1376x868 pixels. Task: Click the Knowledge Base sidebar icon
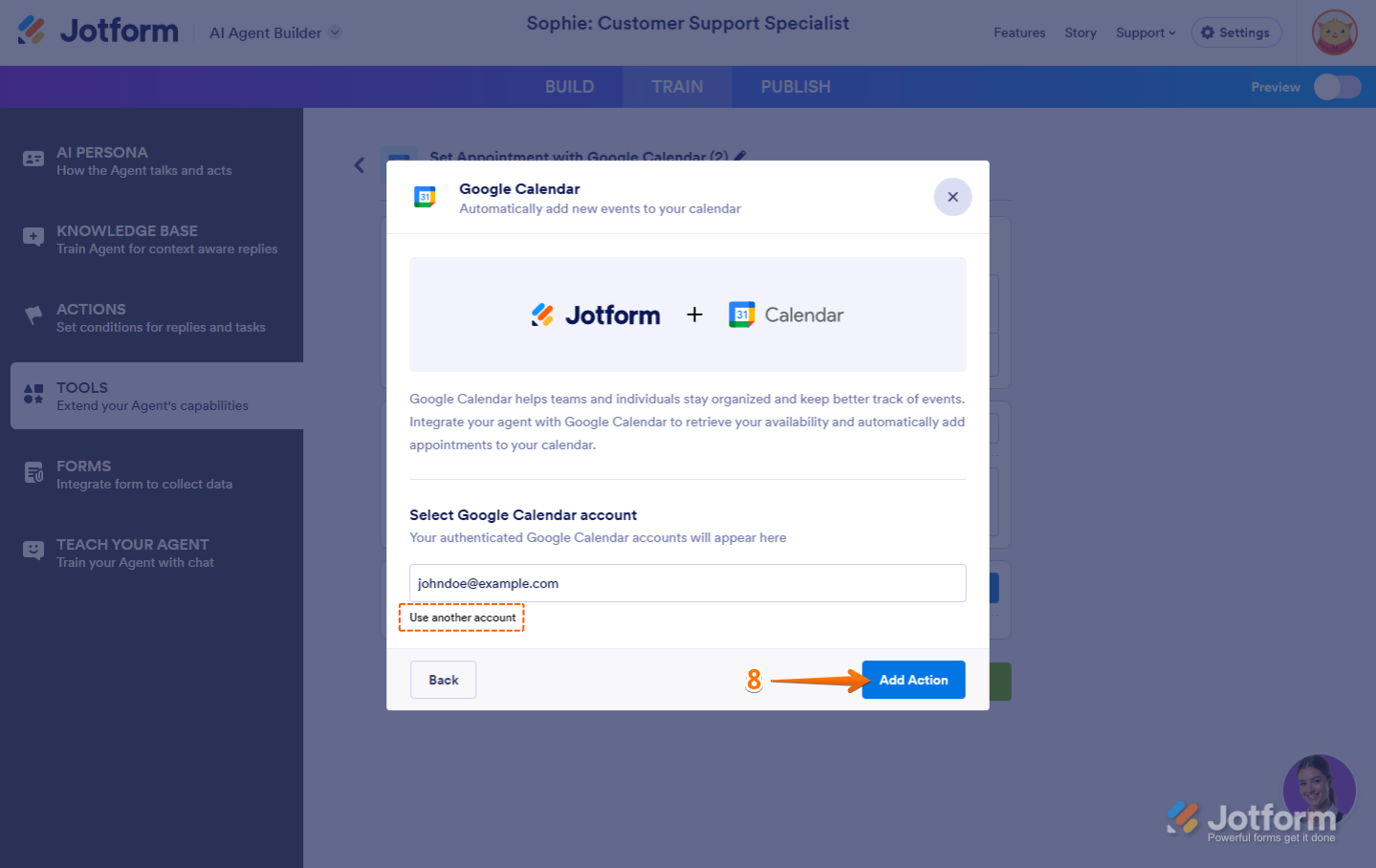33,238
